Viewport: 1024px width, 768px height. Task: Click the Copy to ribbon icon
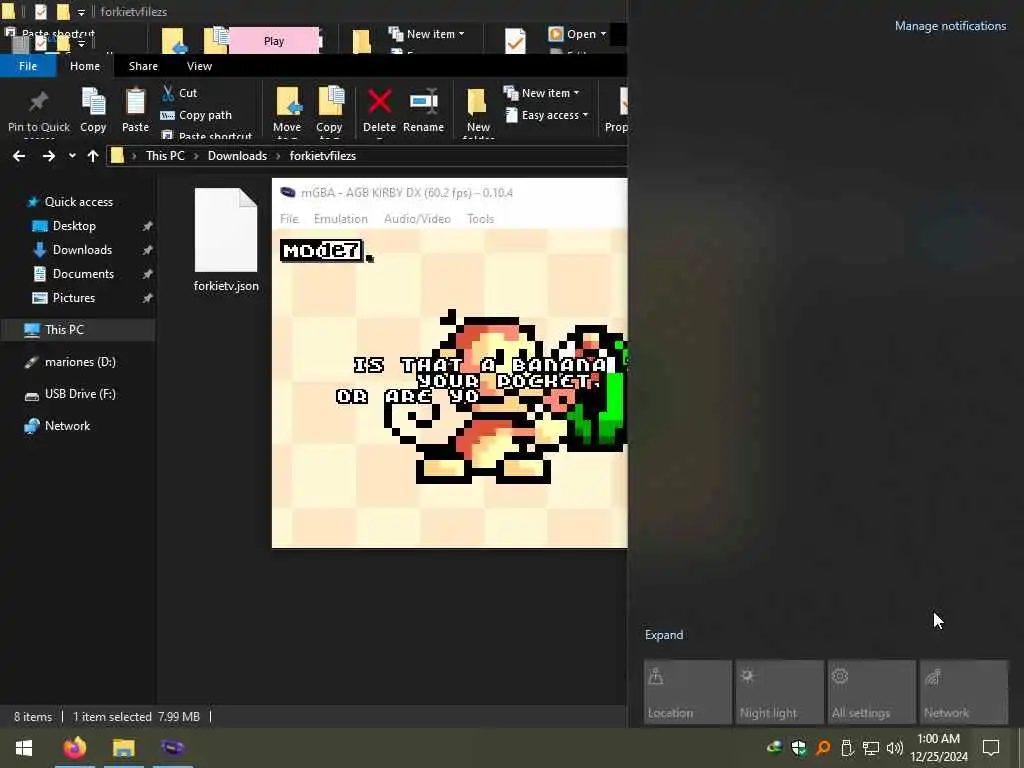tap(329, 110)
